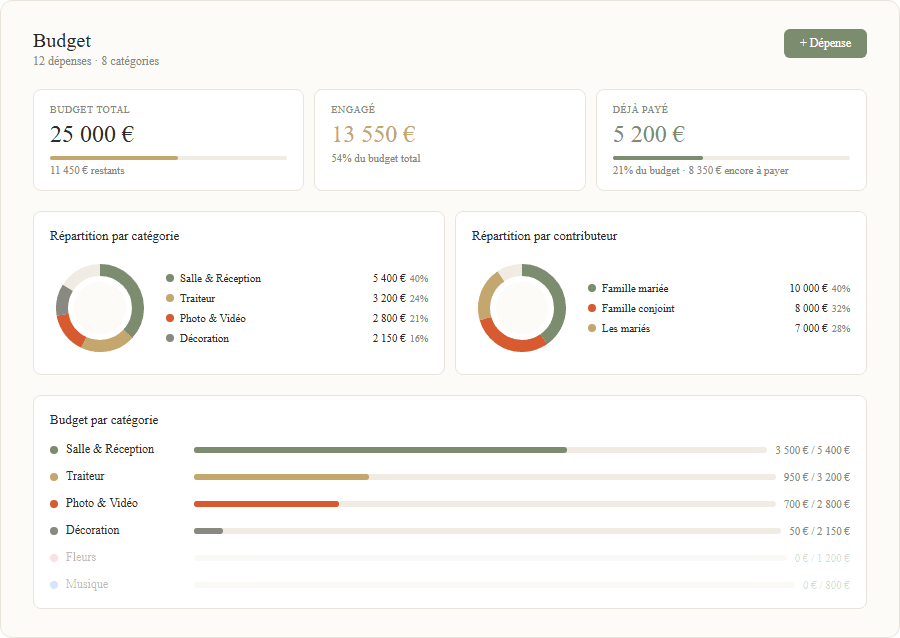Select the Famille mariée contributor dot
The width and height of the screenshot is (900, 638).
click(592, 288)
